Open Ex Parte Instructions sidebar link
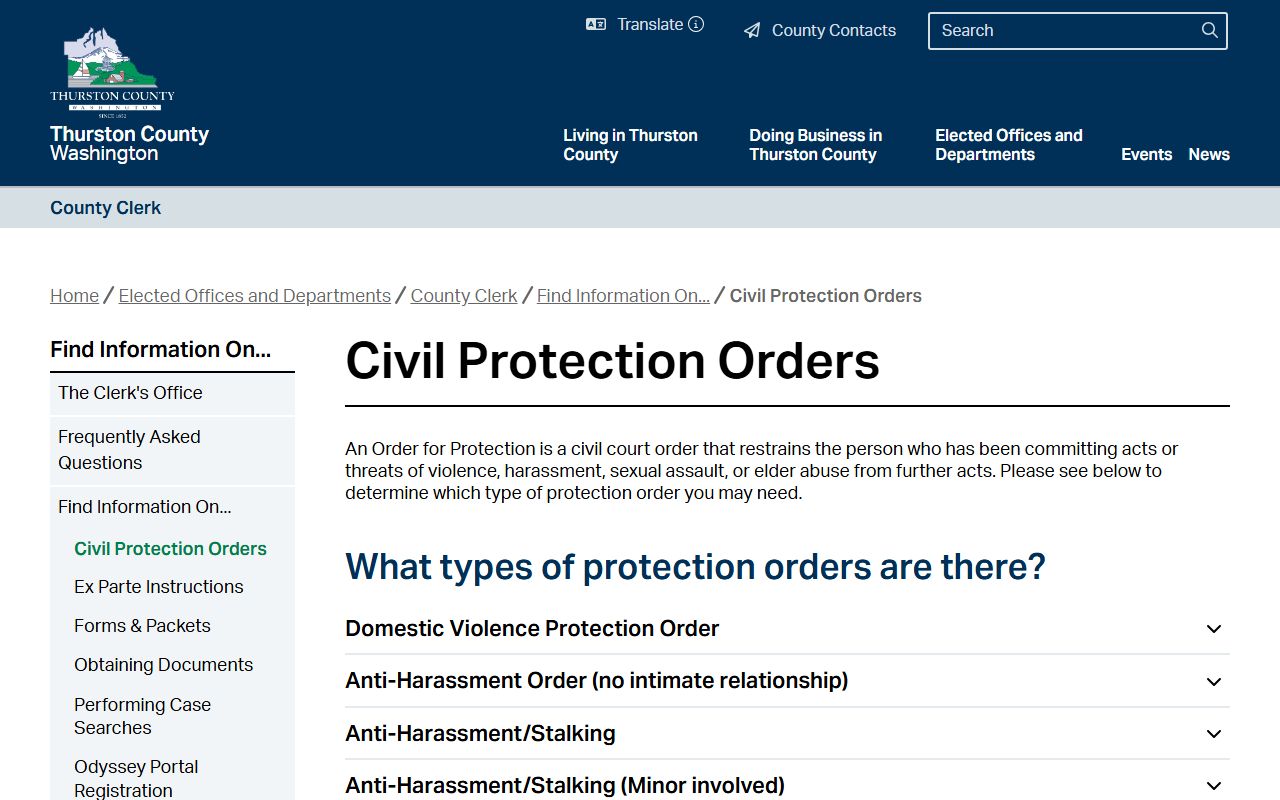The width and height of the screenshot is (1280, 800). click(159, 587)
